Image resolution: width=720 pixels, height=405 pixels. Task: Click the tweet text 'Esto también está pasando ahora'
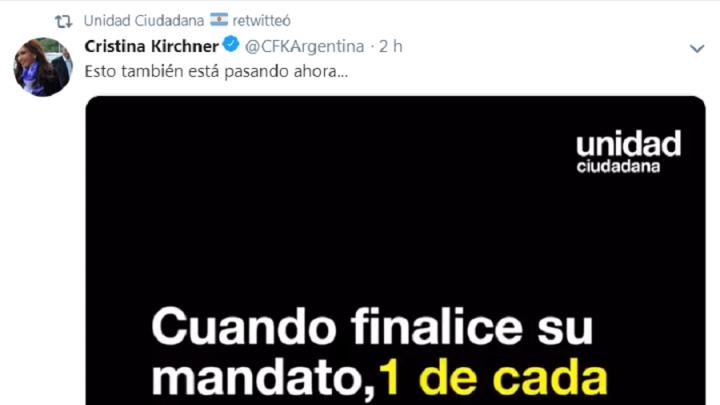pos(216,72)
